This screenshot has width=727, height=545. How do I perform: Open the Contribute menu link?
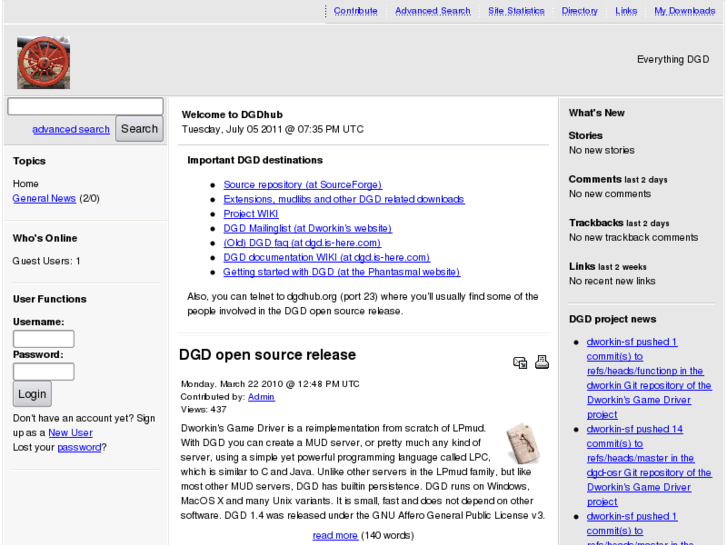(355, 11)
